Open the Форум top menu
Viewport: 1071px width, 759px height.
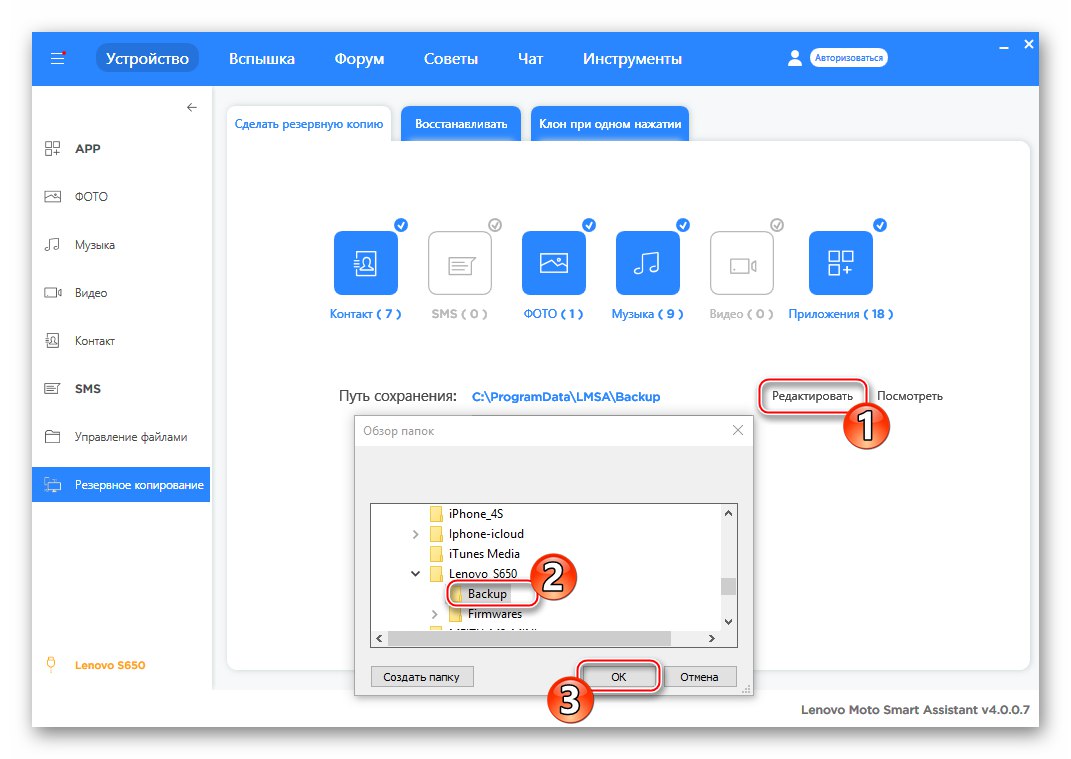coord(359,59)
